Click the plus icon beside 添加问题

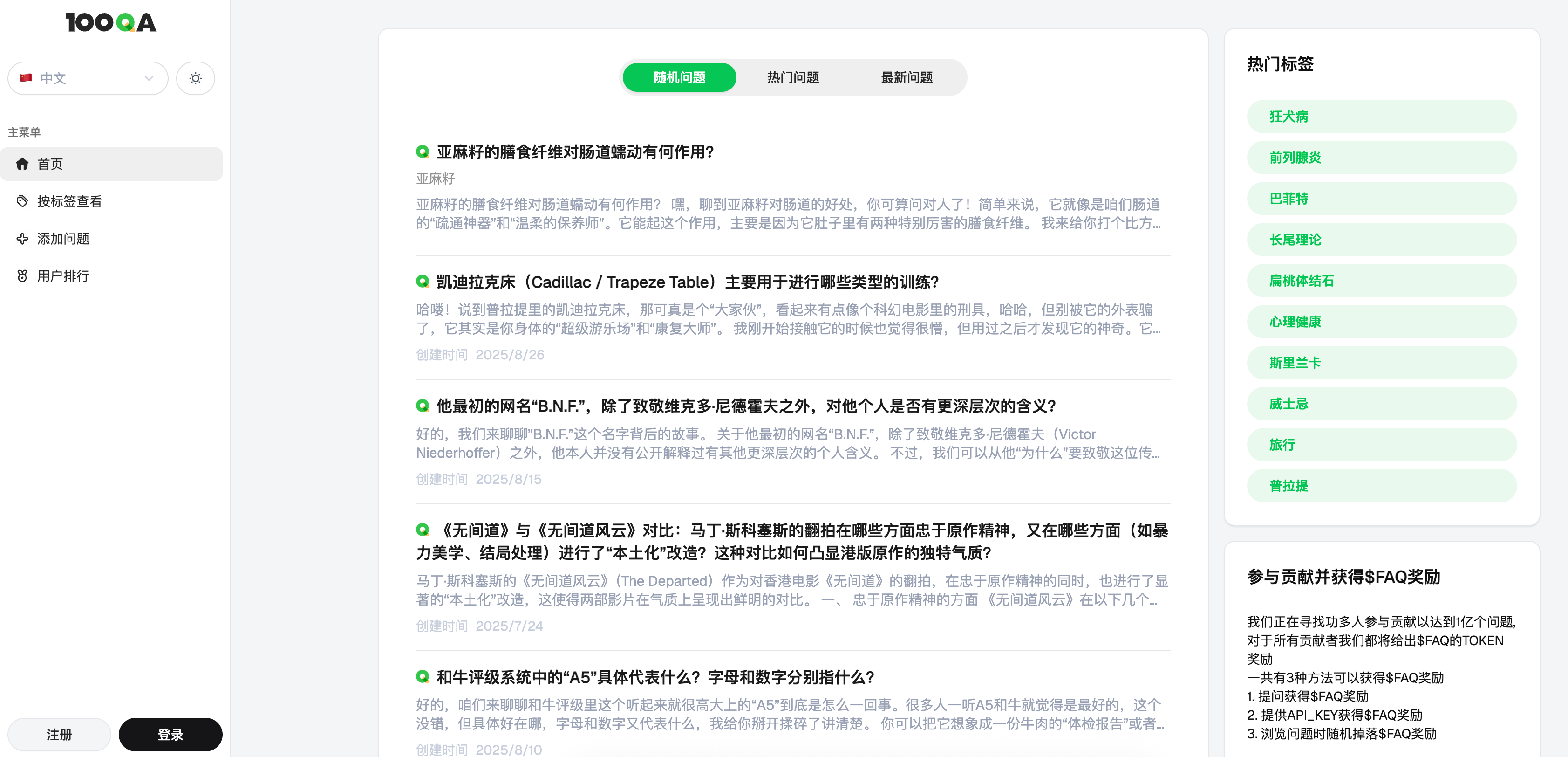(22, 239)
